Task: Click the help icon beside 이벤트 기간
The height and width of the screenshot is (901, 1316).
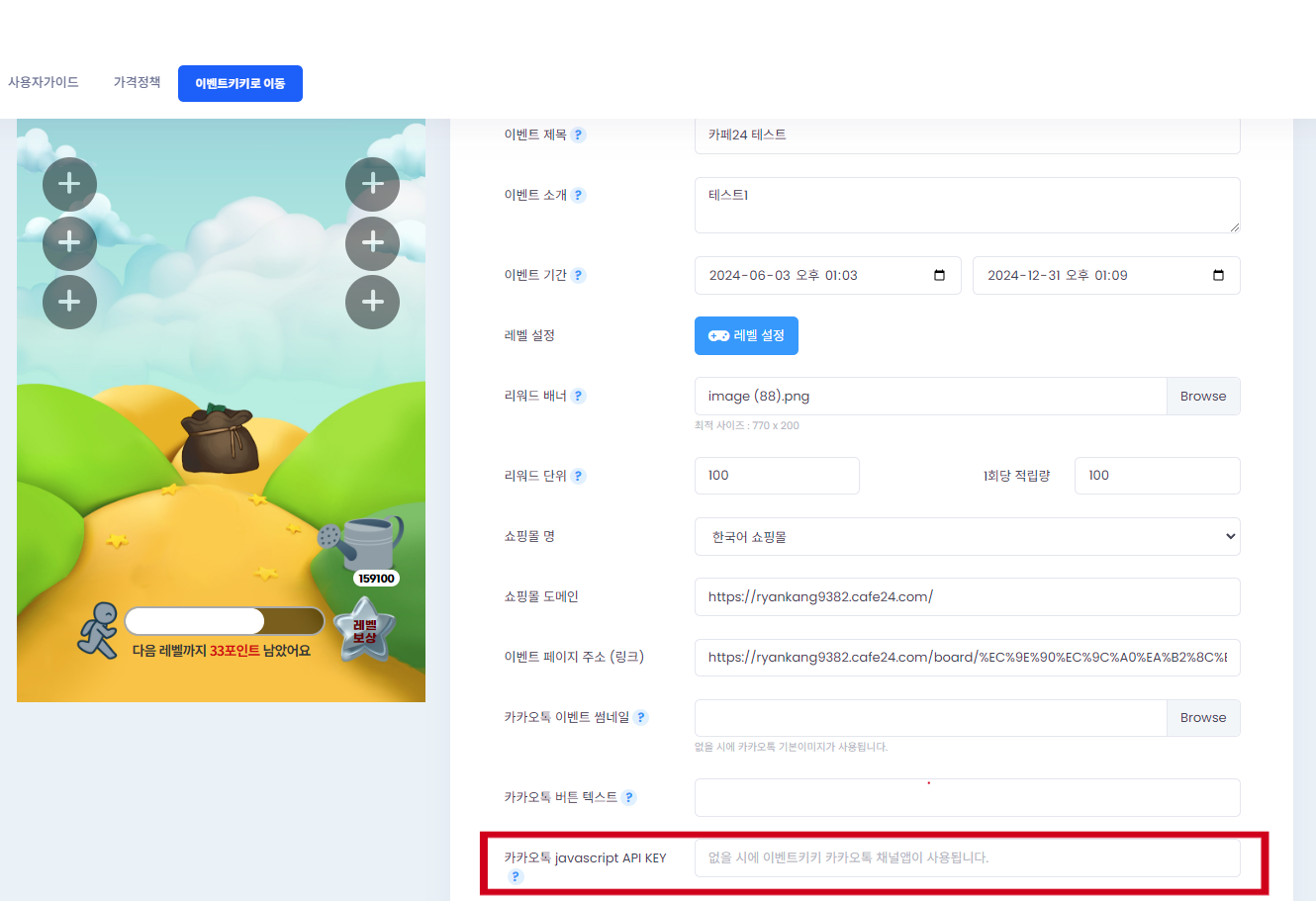Action: [x=579, y=276]
